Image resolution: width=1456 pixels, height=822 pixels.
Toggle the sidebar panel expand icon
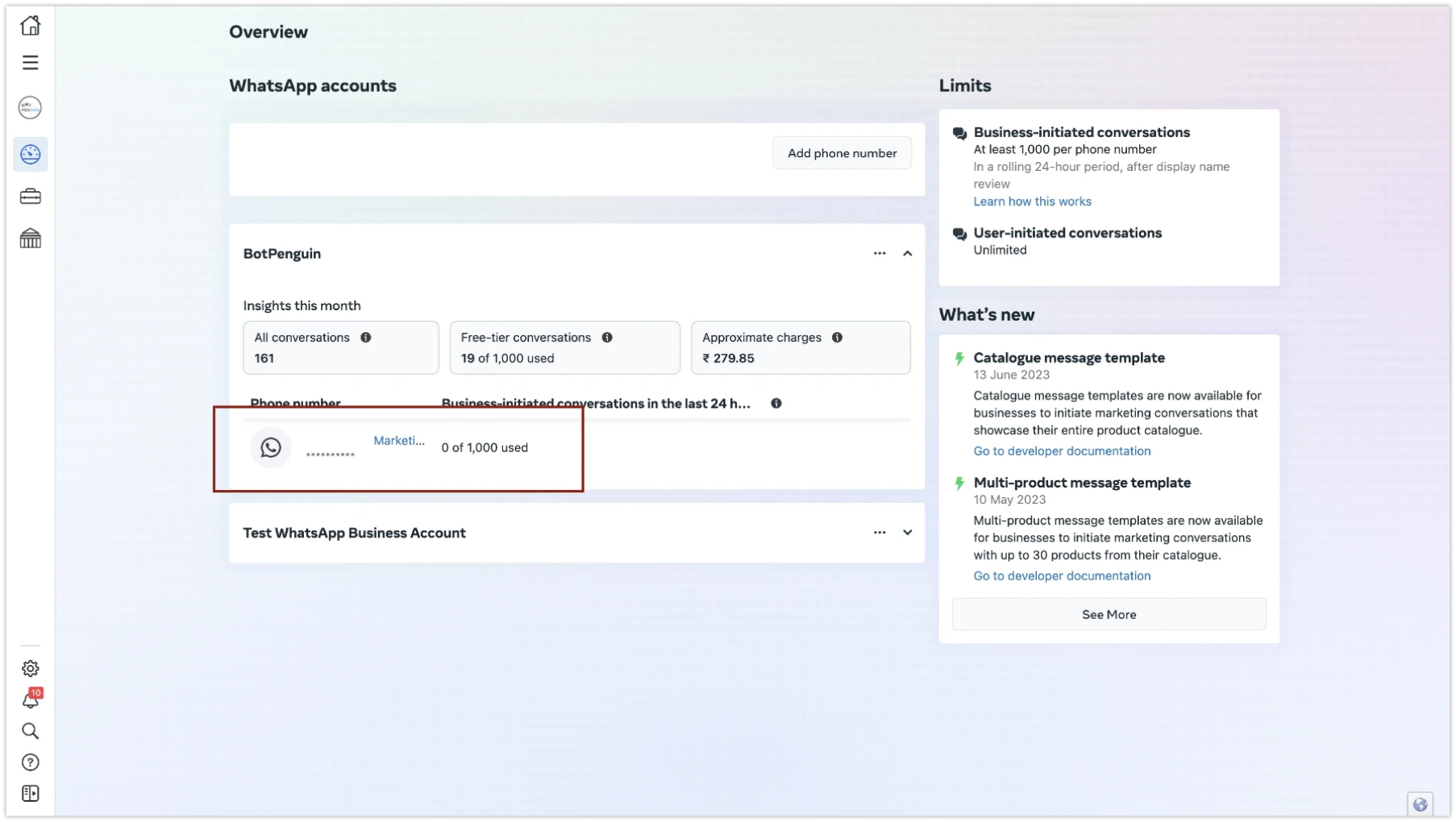[31, 794]
